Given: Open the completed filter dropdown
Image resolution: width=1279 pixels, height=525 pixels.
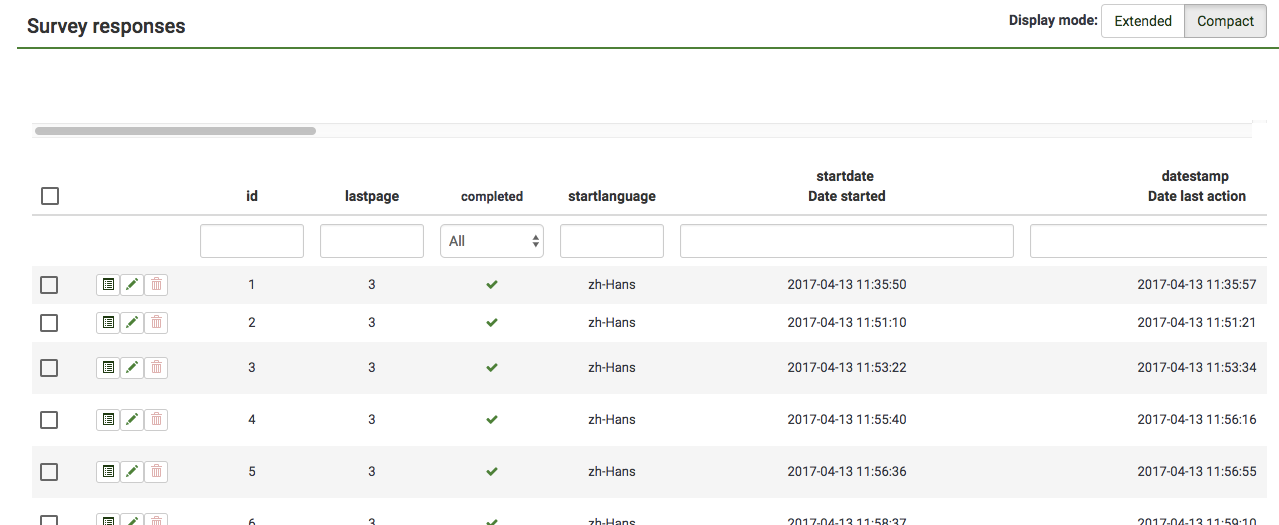Looking at the screenshot, I should coord(491,241).
